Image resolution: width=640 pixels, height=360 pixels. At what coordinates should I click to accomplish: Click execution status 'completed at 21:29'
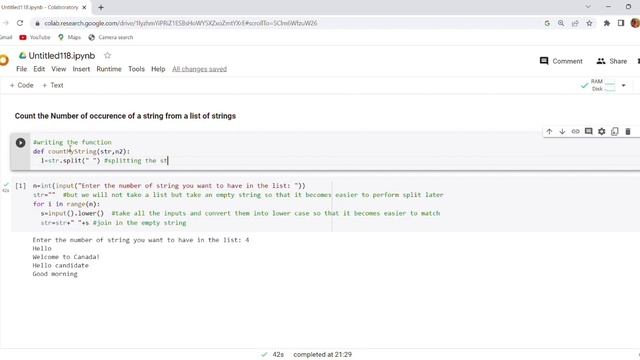322,355
